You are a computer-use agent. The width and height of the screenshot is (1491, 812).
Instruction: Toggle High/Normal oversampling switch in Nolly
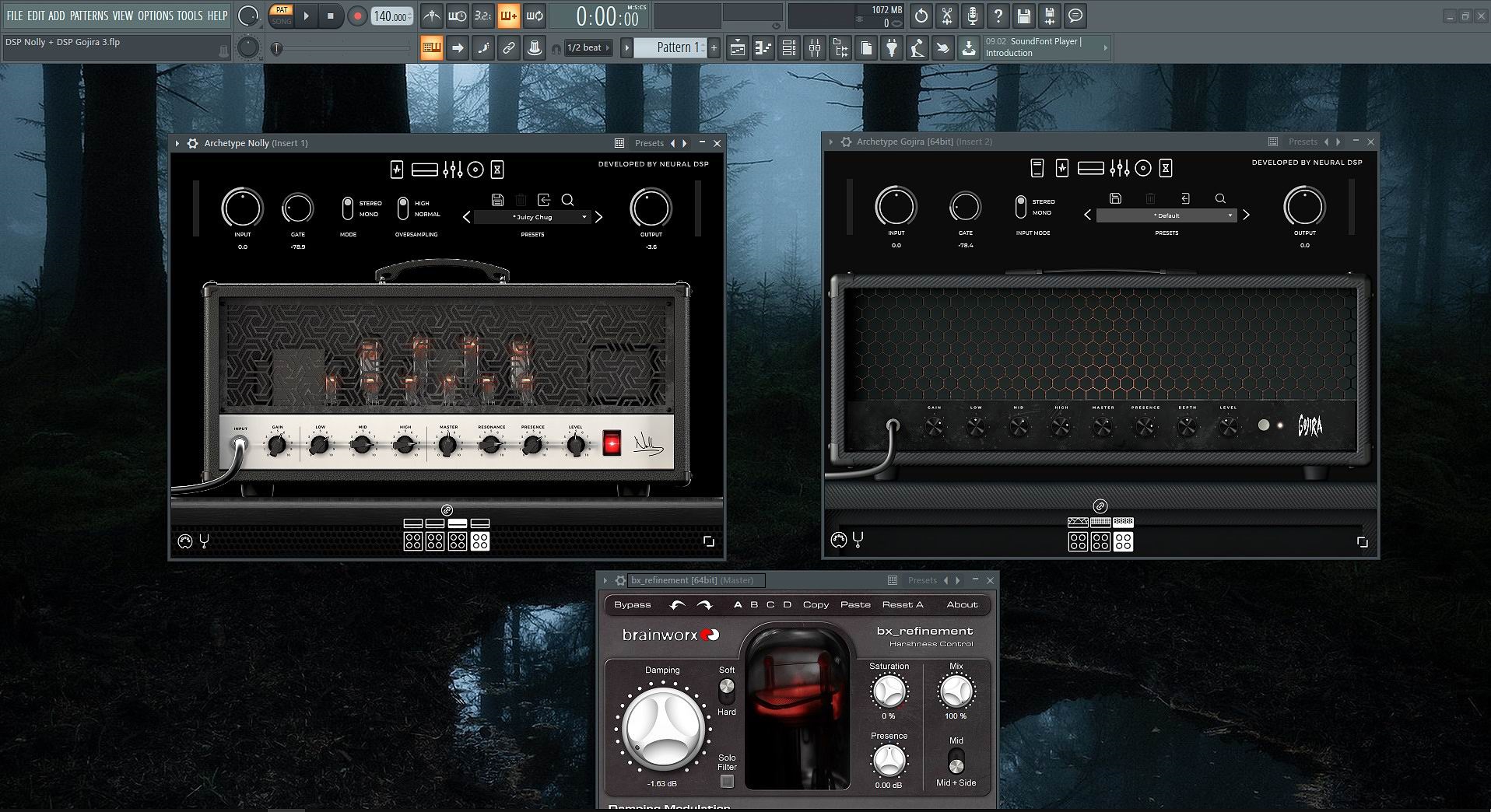click(x=402, y=208)
